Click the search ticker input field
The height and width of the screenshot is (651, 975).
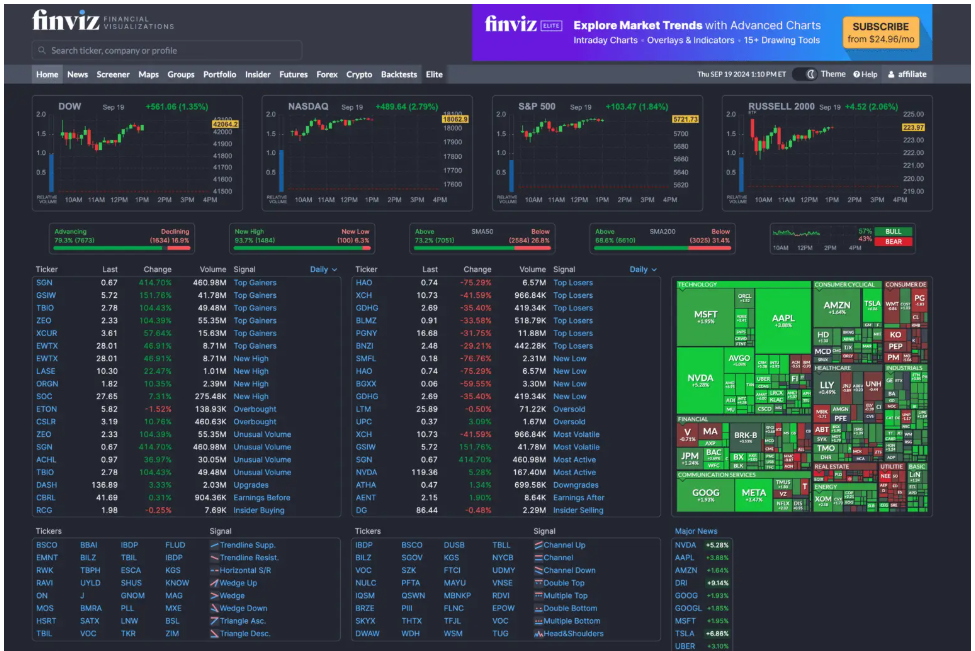pos(170,50)
